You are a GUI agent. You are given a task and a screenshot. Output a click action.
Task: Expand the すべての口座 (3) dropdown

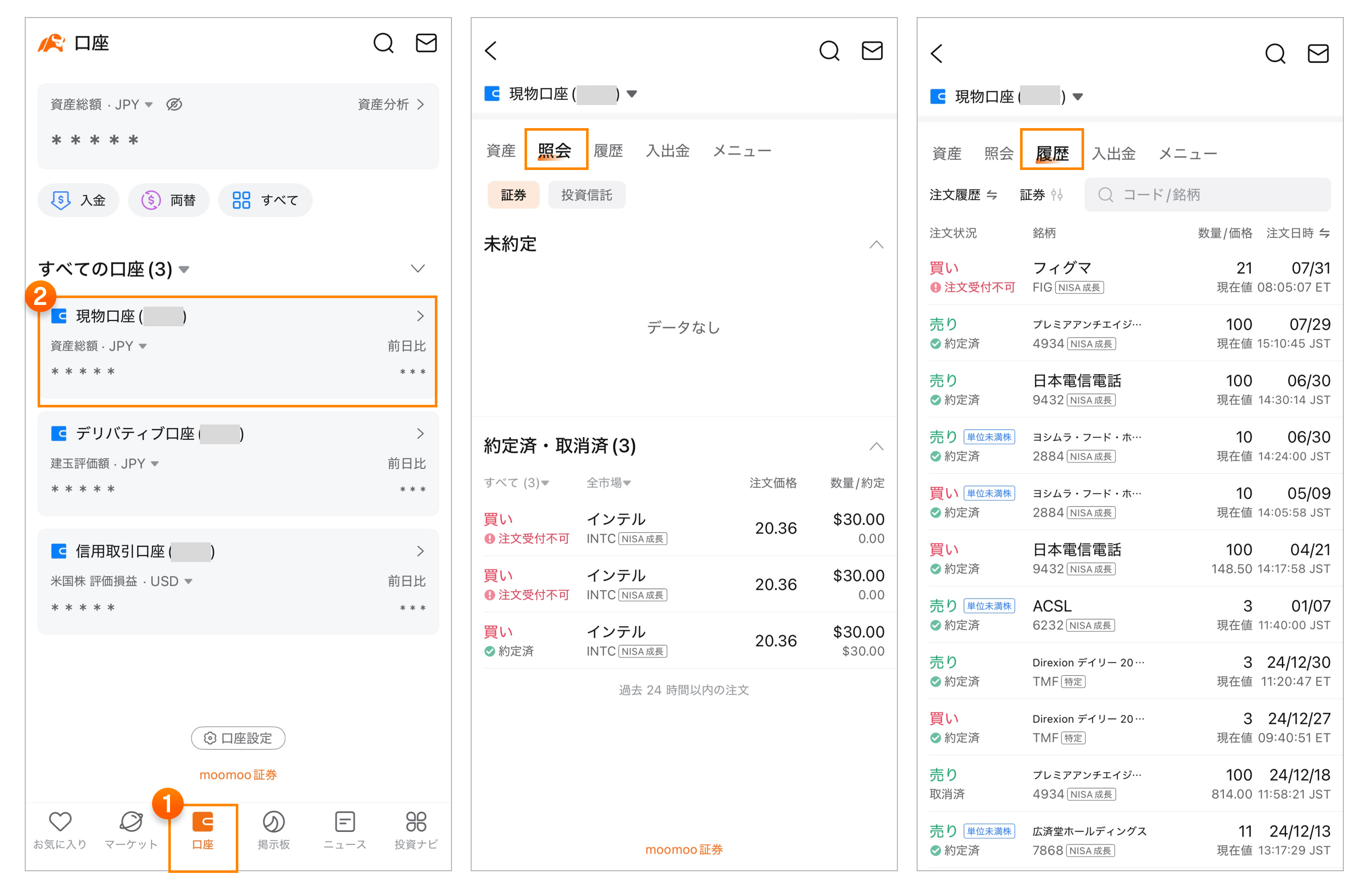185,269
